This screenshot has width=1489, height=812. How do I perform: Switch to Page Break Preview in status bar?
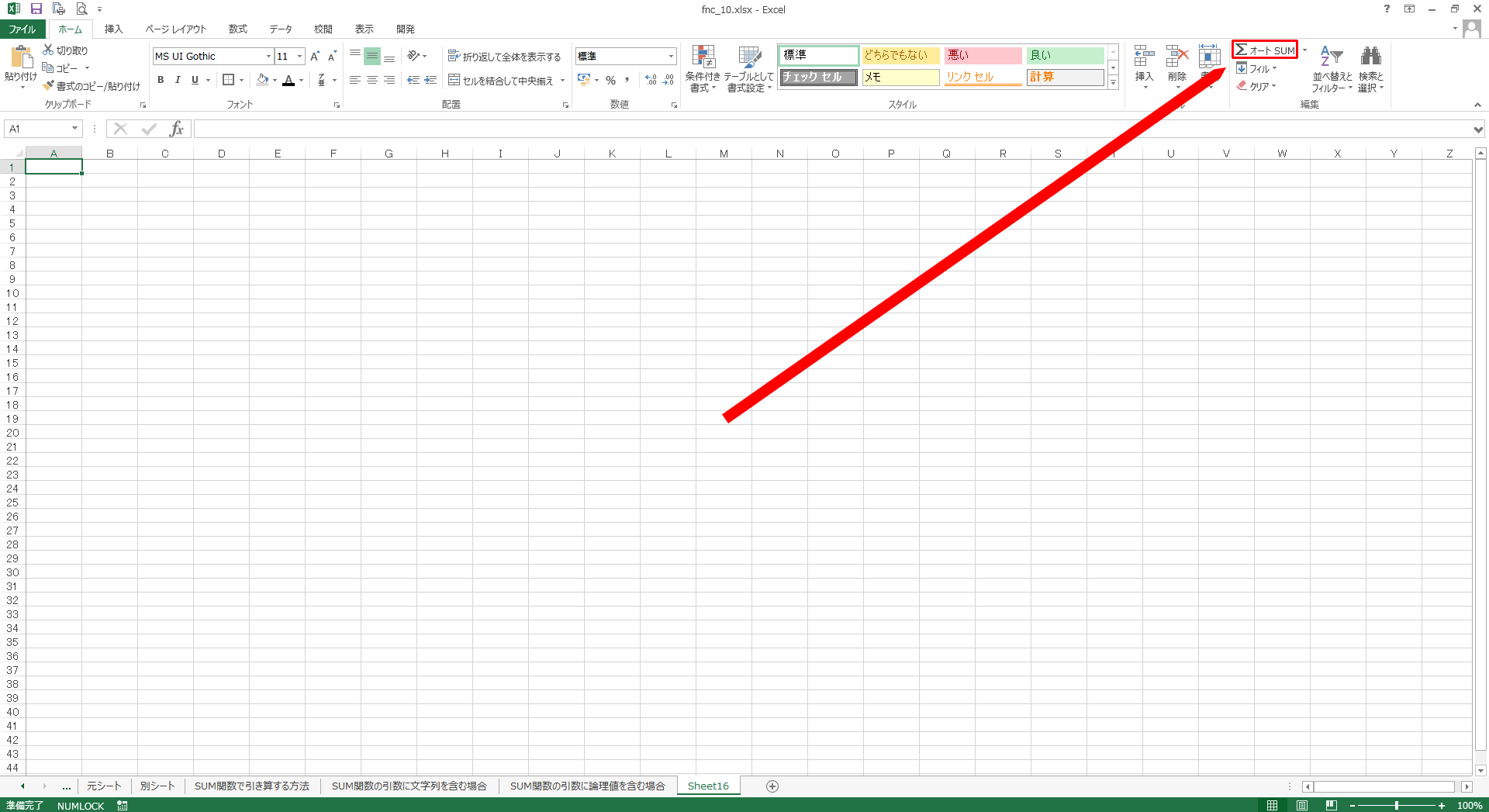click(x=1332, y=805)
